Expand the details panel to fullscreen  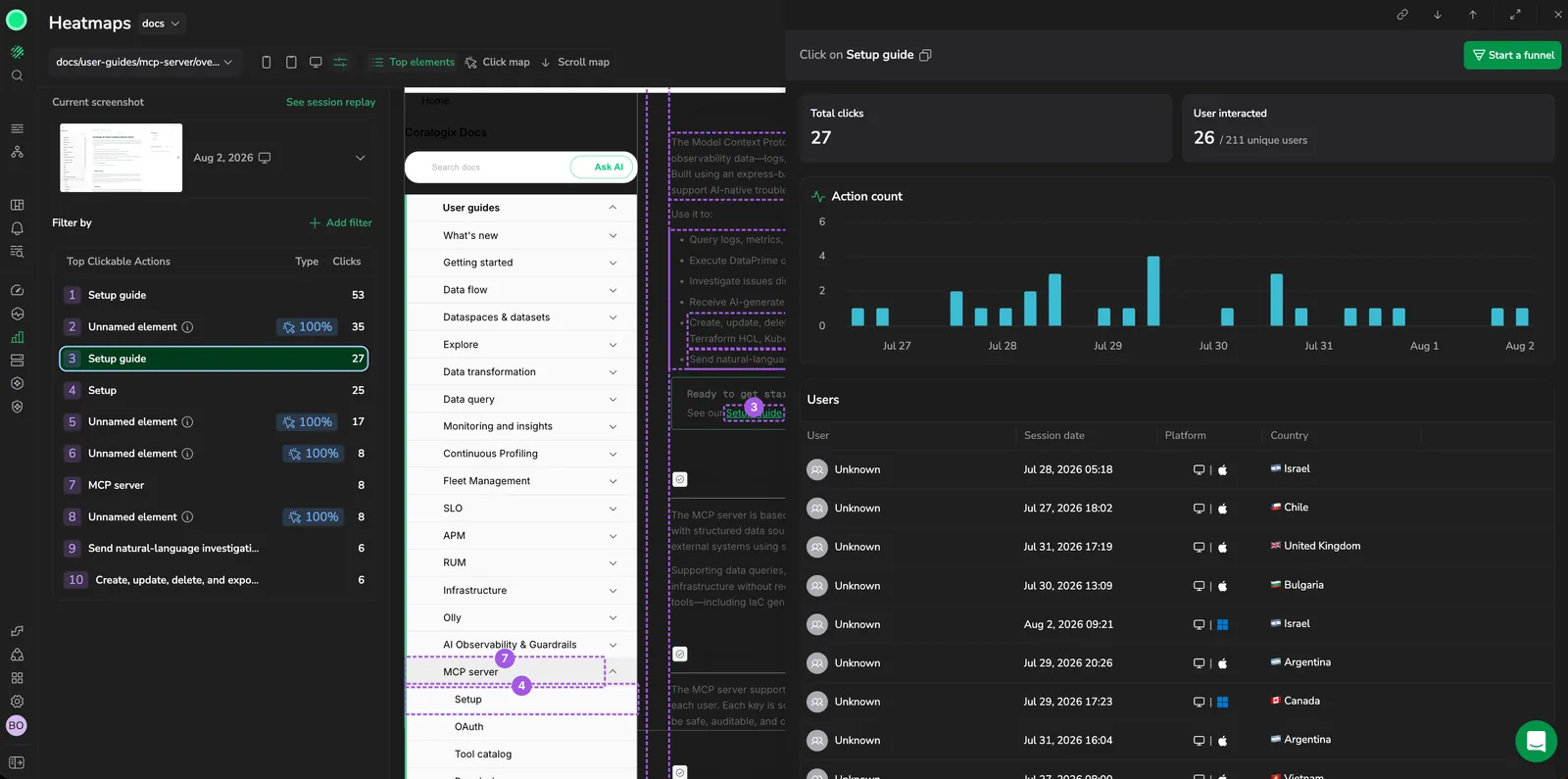(1515, 15)
